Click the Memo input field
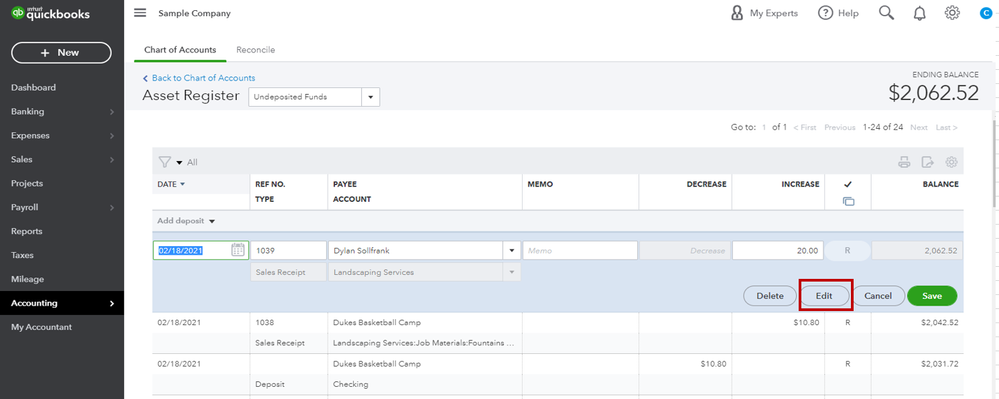 [x=580, y=250]
